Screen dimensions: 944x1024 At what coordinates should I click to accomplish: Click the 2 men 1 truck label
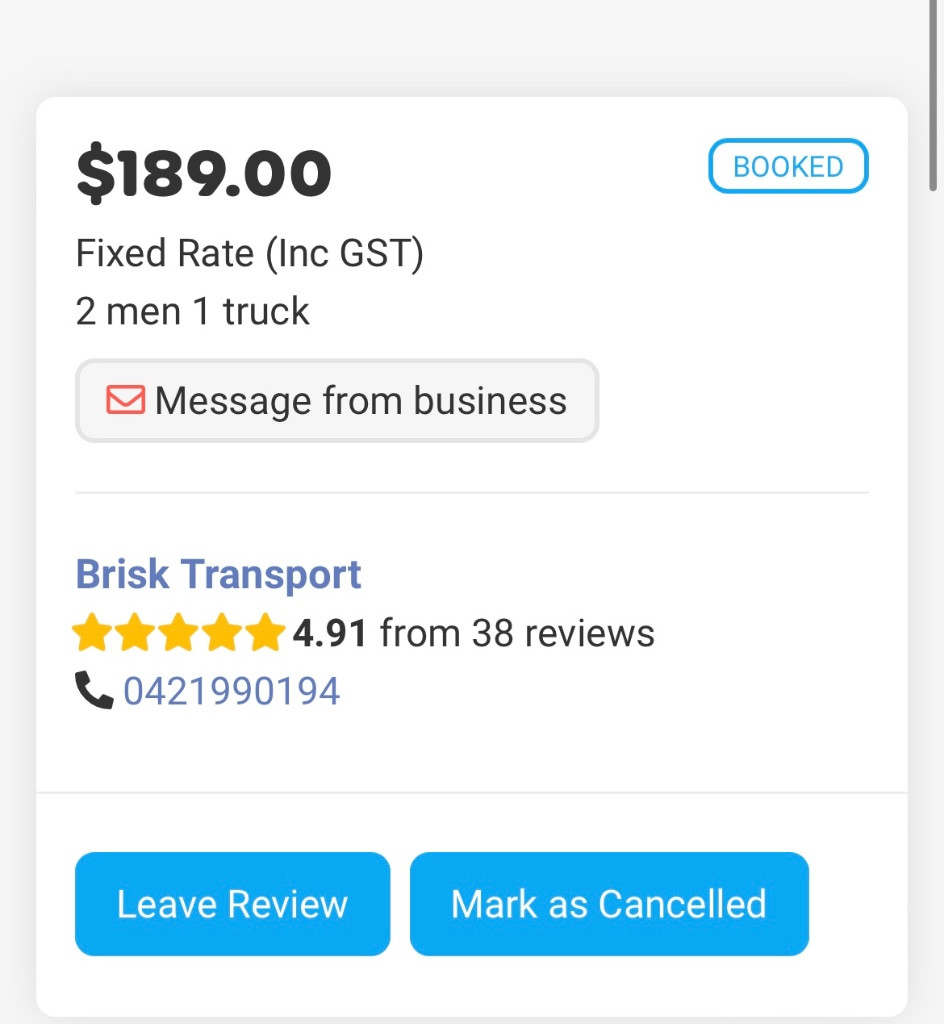(192, 311)
